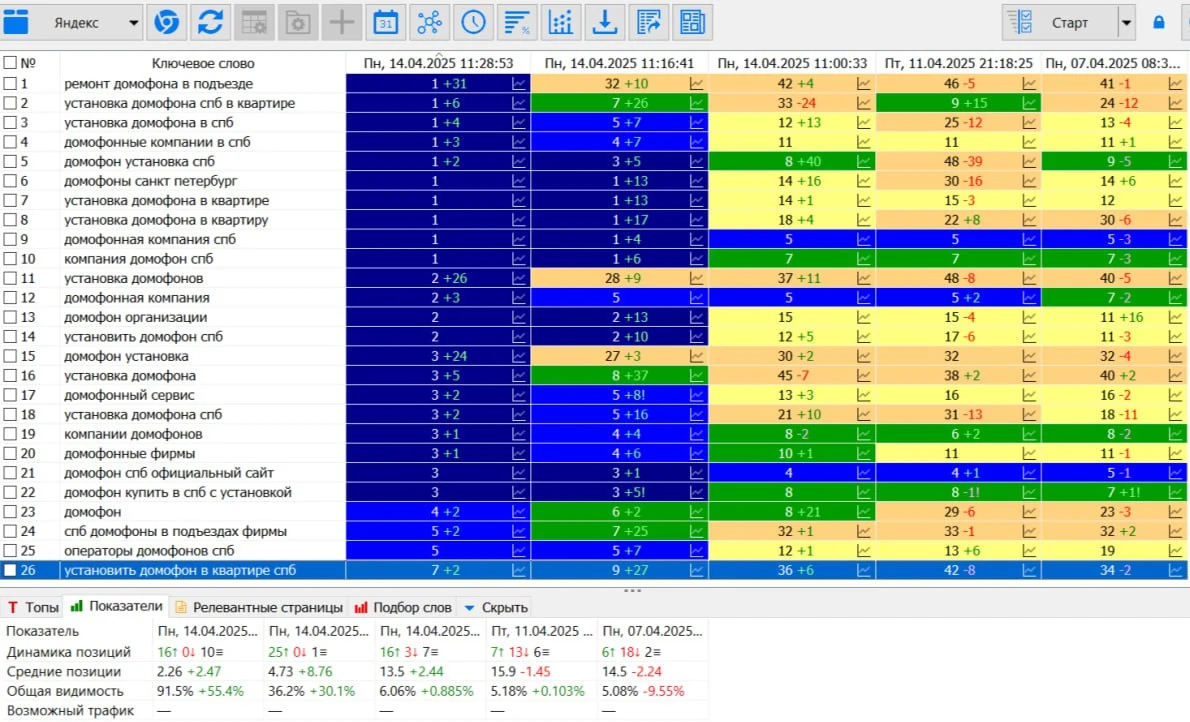Open the calendar toolbar icon
The image size is (1190, 722).
(386, 22)
